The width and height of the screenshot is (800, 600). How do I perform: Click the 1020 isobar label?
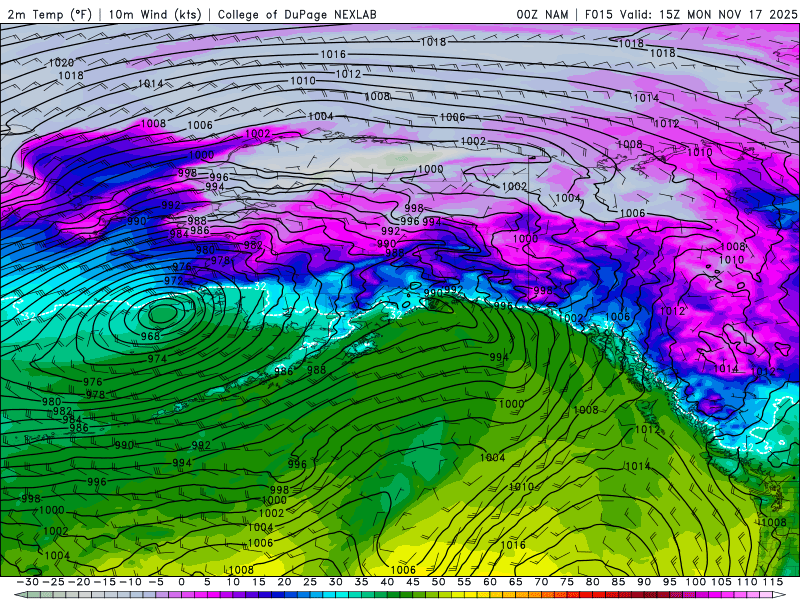coord(61,63)
